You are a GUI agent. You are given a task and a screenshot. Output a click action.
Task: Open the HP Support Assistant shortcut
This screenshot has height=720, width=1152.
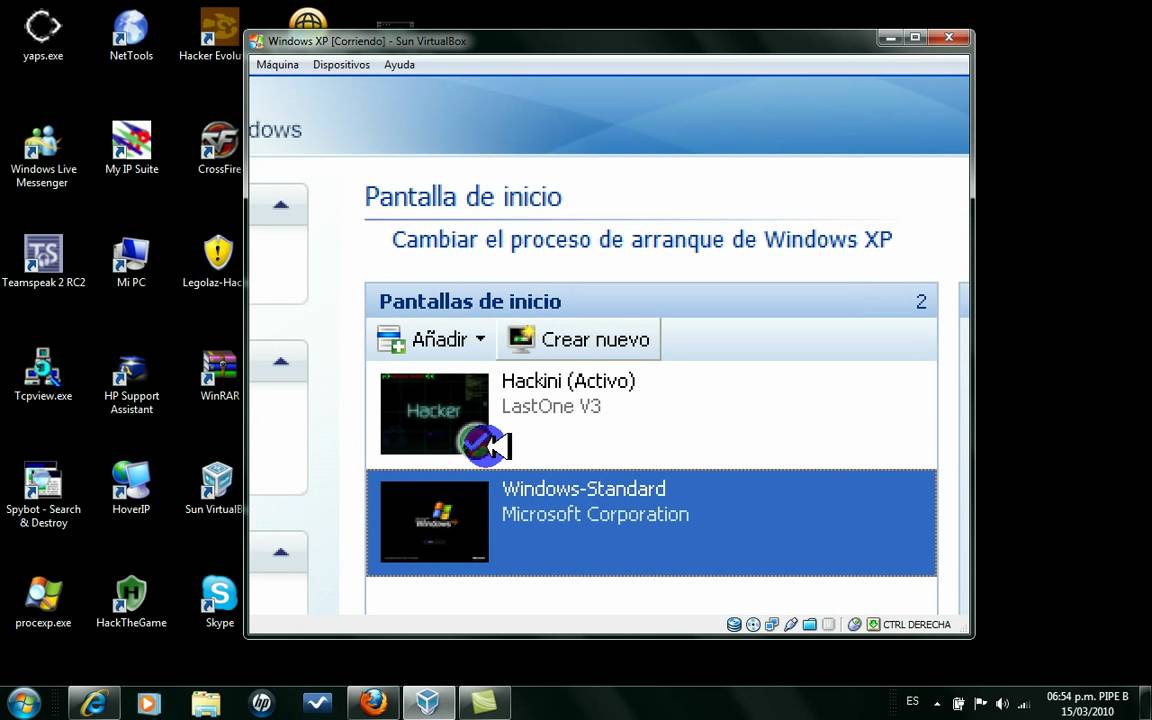point(132,382)
